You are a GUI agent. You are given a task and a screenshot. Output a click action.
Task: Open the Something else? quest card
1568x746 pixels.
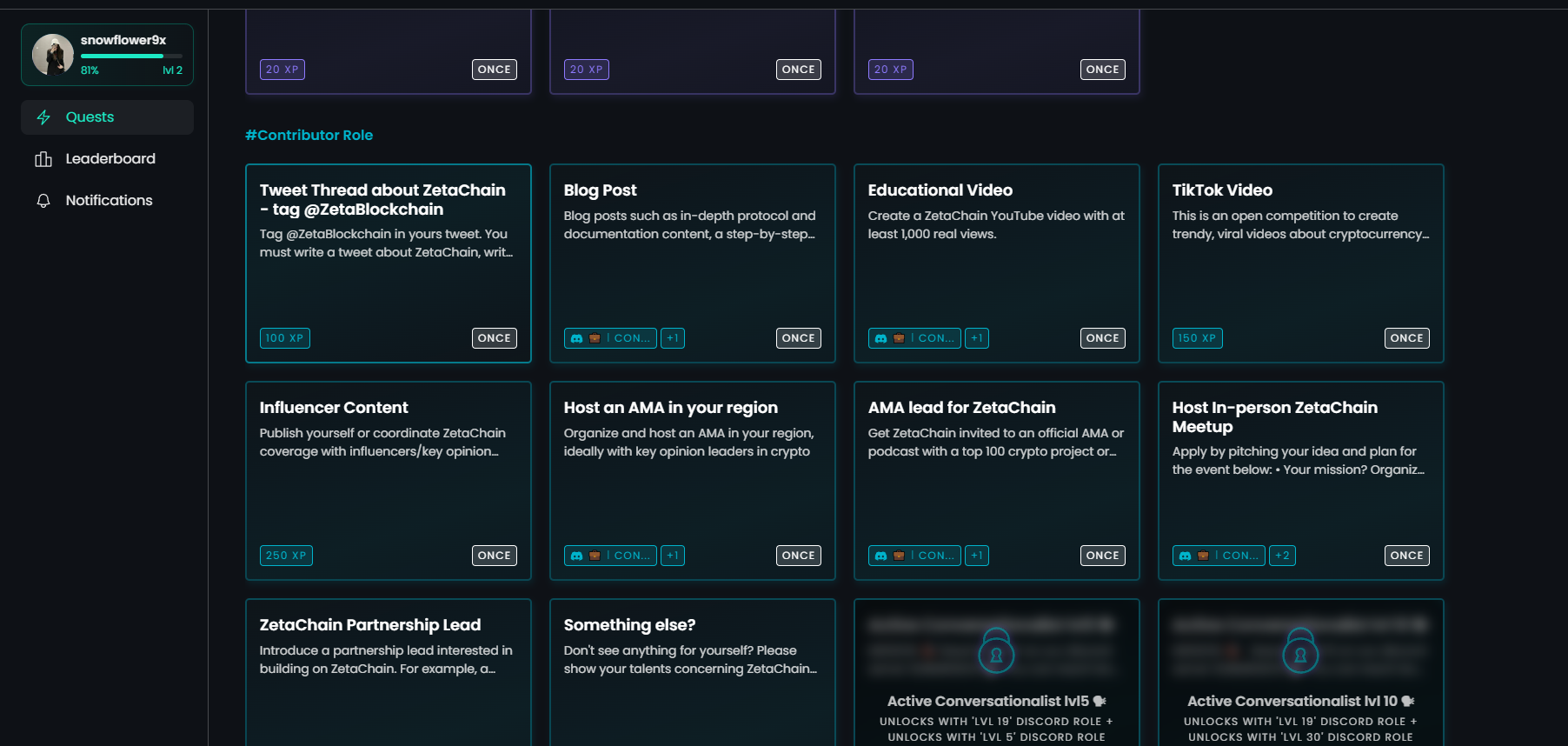coord(693,672)
